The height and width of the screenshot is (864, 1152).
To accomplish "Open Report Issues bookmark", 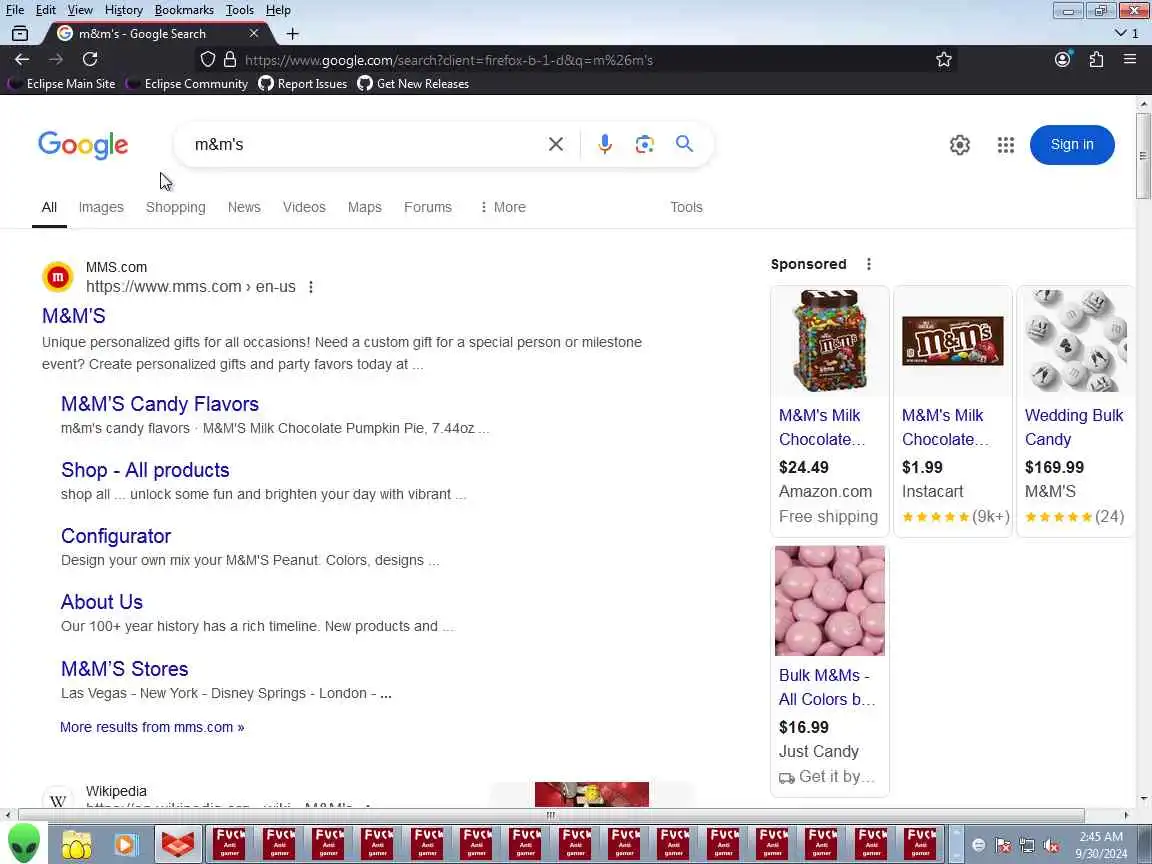I will (303, 84).
